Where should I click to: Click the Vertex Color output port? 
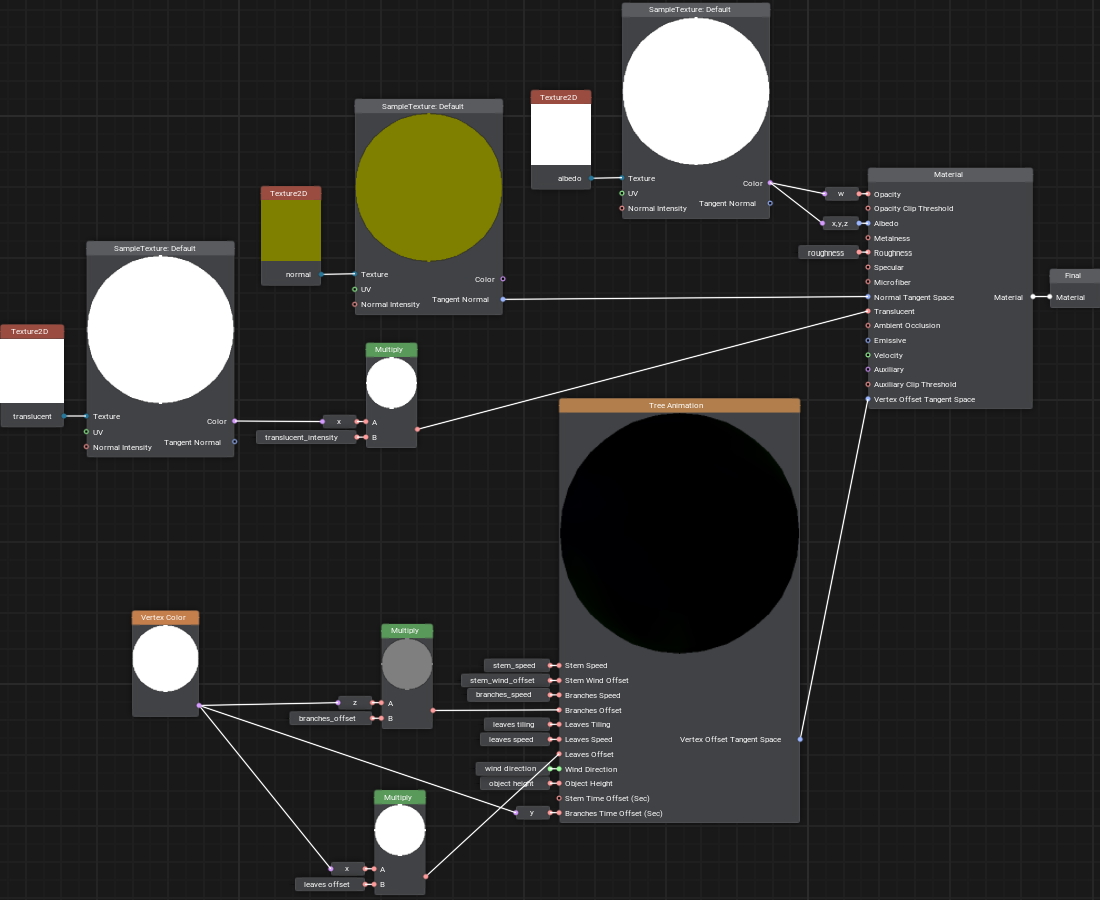tap(198, 706)
